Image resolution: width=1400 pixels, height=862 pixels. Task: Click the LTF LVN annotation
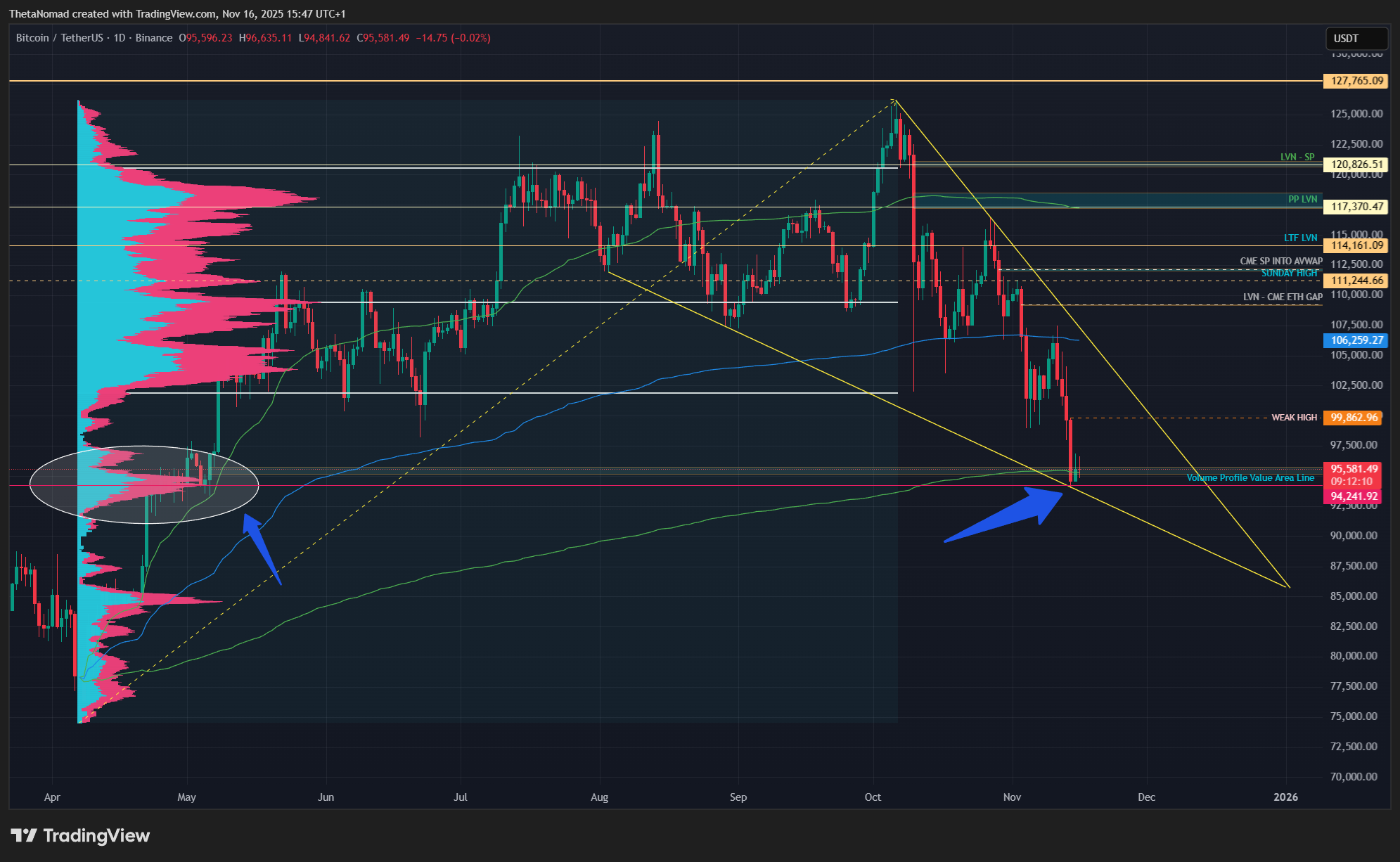pos(1300,238)
